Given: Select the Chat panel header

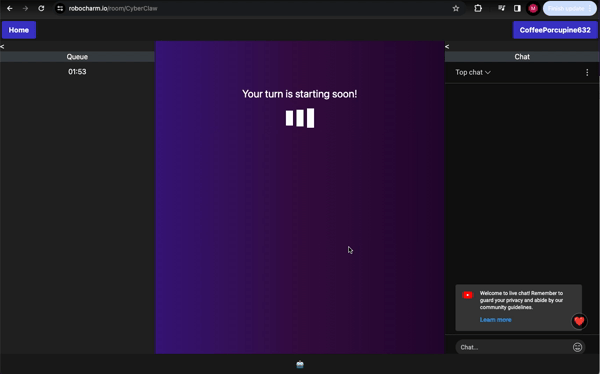Looking at the screenshot, I should click(x=522, y=57).
